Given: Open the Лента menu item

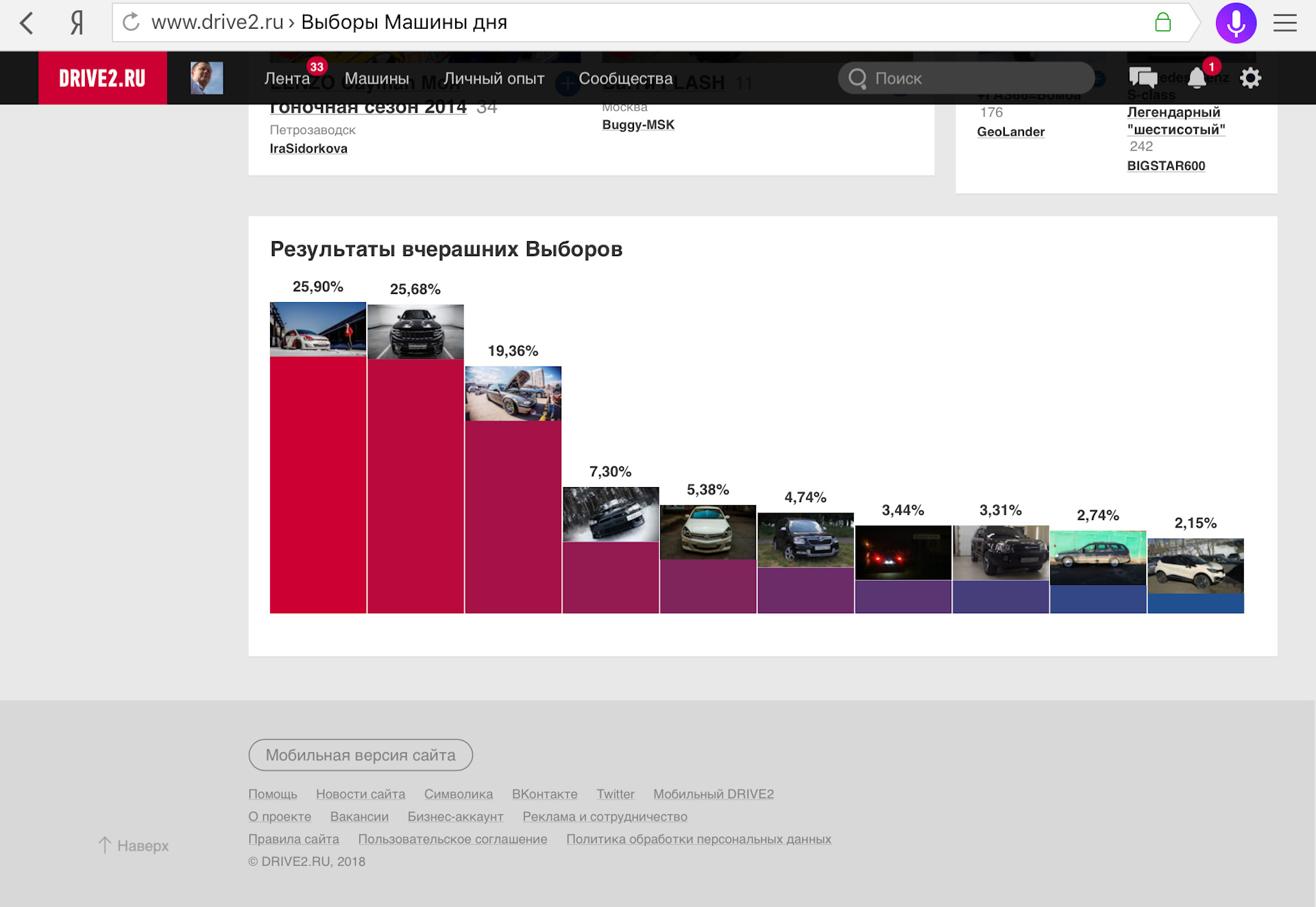Looking at the screenshot, I should [x=287, y=79].
